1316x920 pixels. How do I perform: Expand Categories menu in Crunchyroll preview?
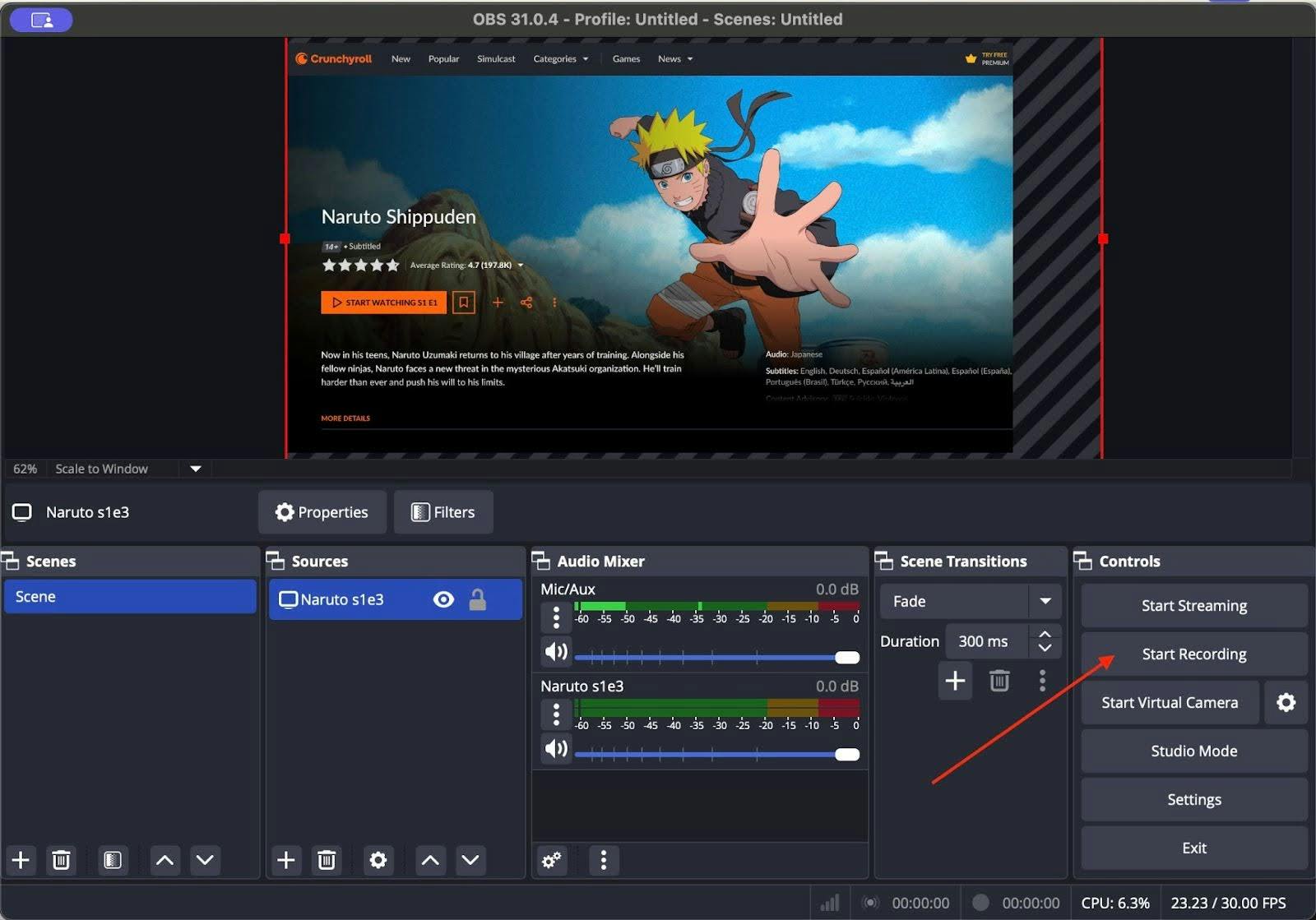click(x=561, y=59)
